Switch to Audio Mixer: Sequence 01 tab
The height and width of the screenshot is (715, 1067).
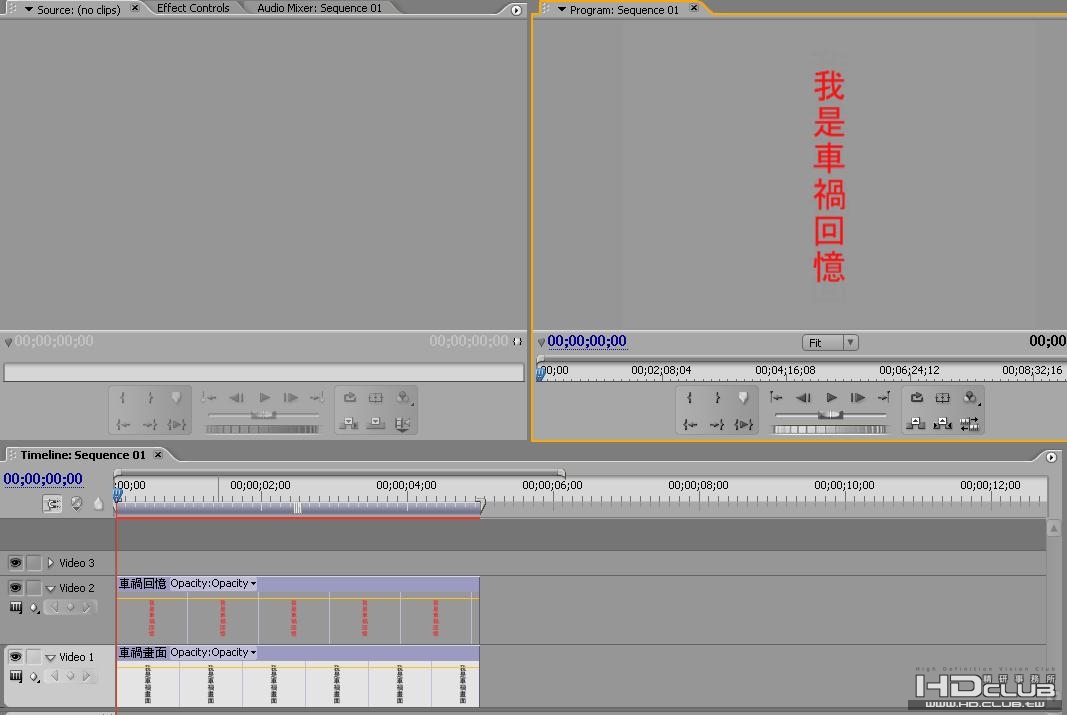click(x=319, y=8)
